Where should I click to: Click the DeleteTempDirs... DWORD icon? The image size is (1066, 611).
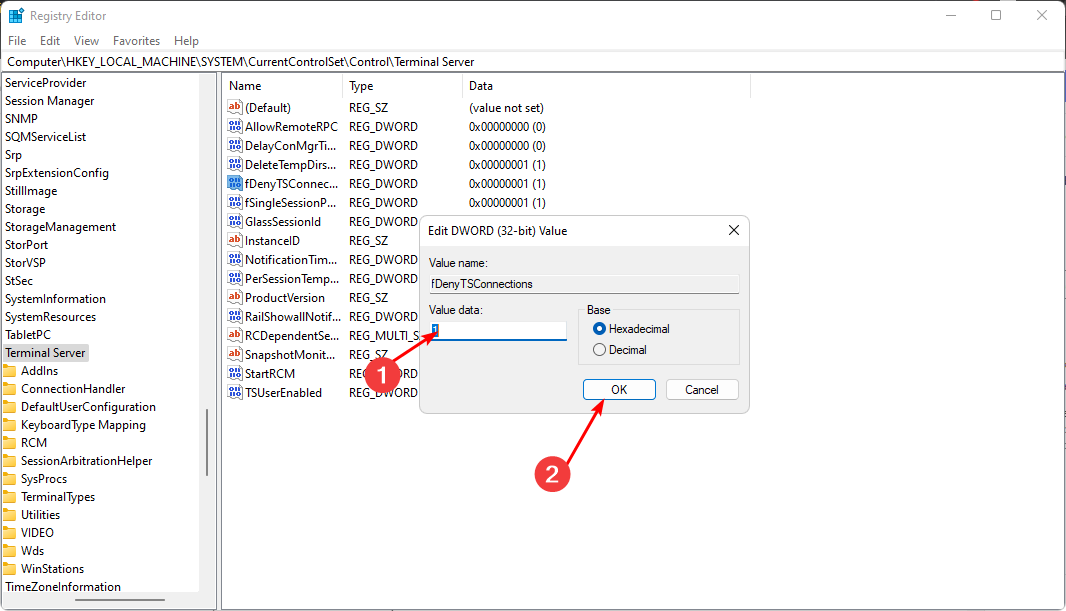(x=235, y=164)
